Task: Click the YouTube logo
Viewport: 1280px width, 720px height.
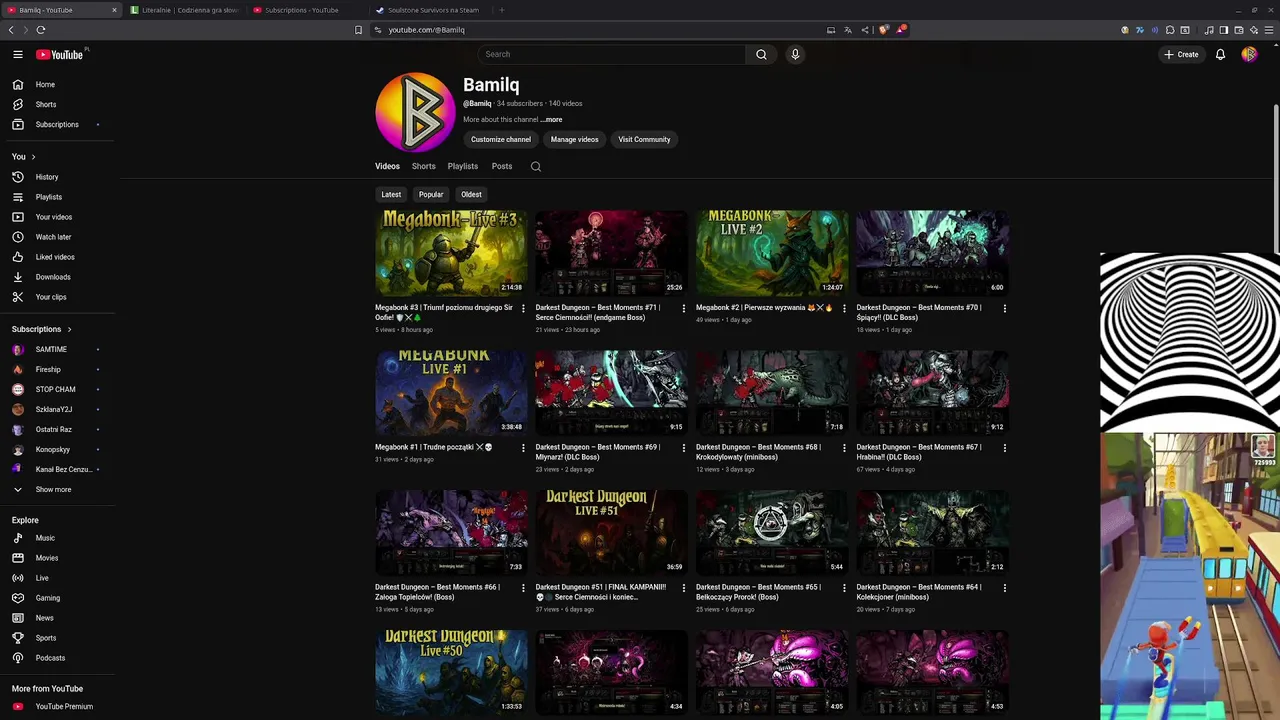Action: tap(60, 54)
